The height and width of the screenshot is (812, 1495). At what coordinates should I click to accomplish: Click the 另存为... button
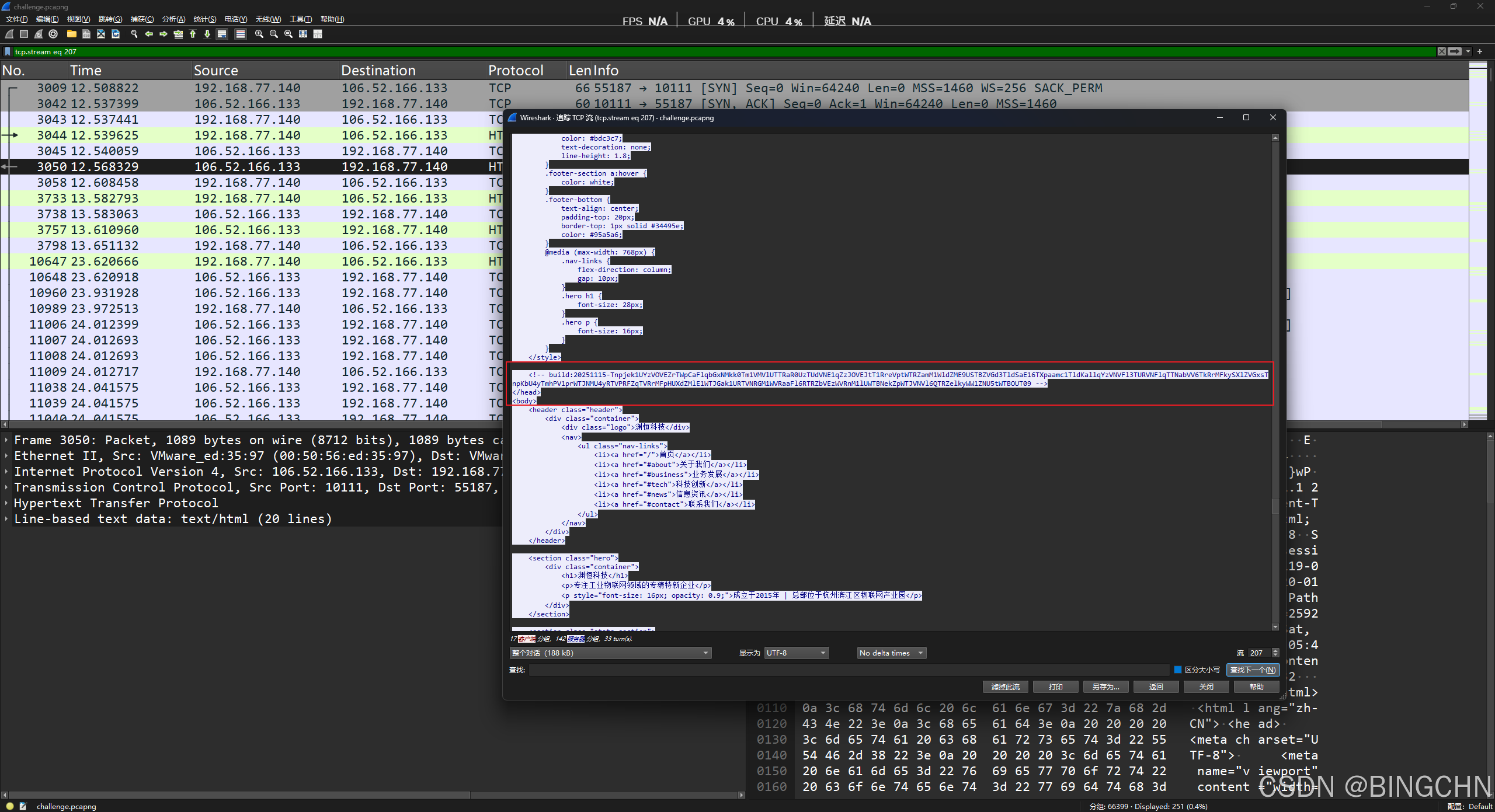[1105, 686]
